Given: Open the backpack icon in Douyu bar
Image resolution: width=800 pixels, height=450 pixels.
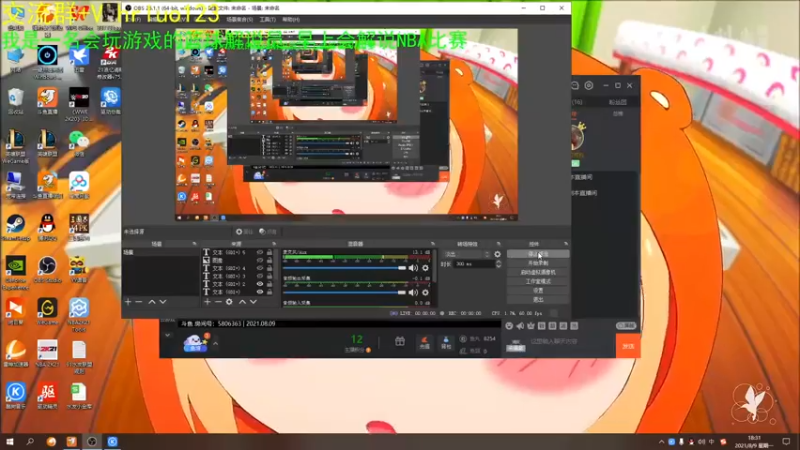Looking at the screenshot, I should click(446, 342).
